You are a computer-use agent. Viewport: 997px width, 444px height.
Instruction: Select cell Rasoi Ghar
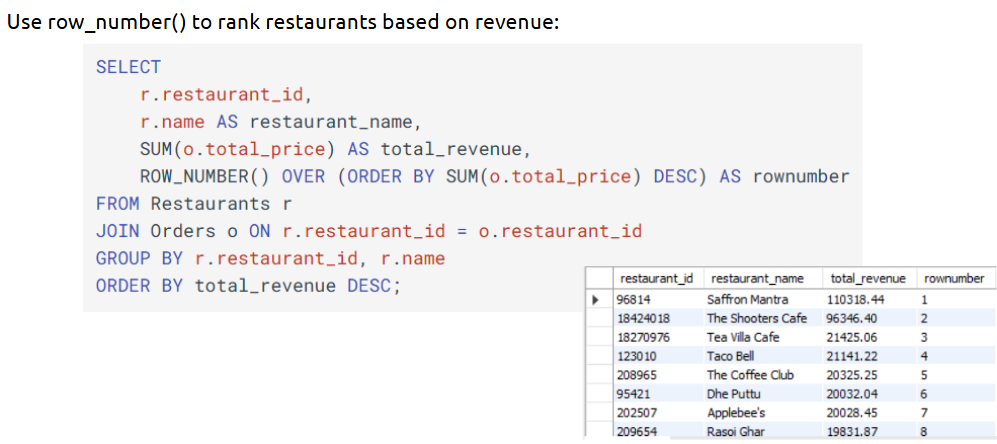[736, 432]
